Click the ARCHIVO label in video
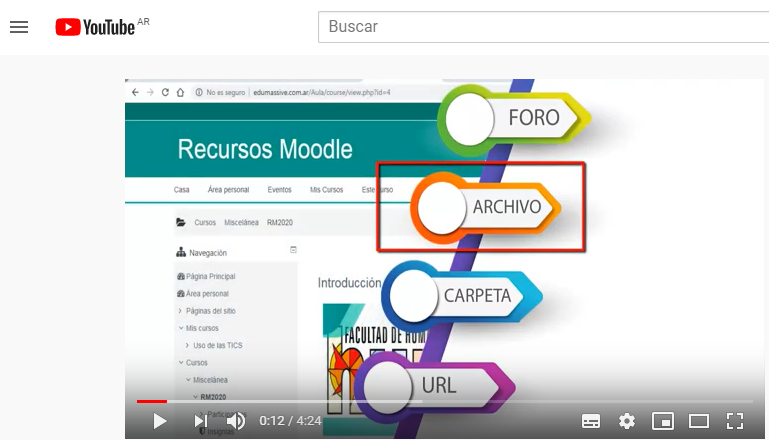This screenshot has width=769, height=440. 507,207
